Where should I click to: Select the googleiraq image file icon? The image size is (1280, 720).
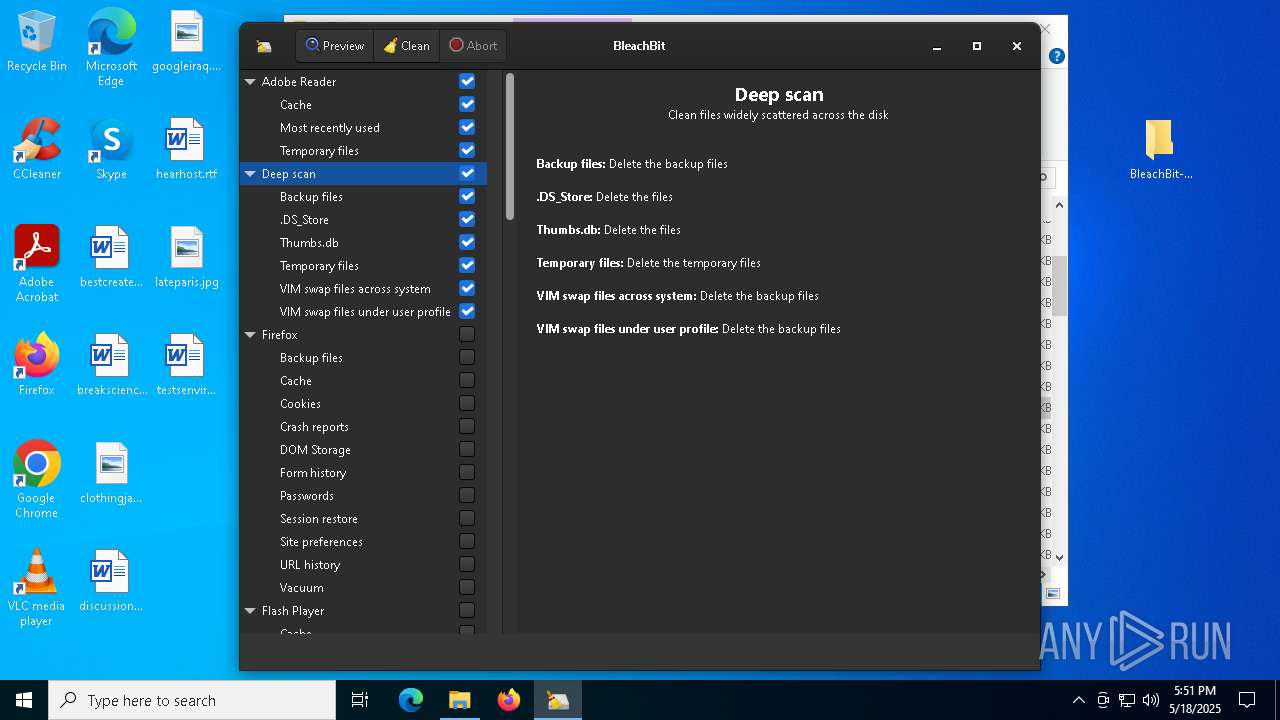pyautogui.click(x=187, y=42)
